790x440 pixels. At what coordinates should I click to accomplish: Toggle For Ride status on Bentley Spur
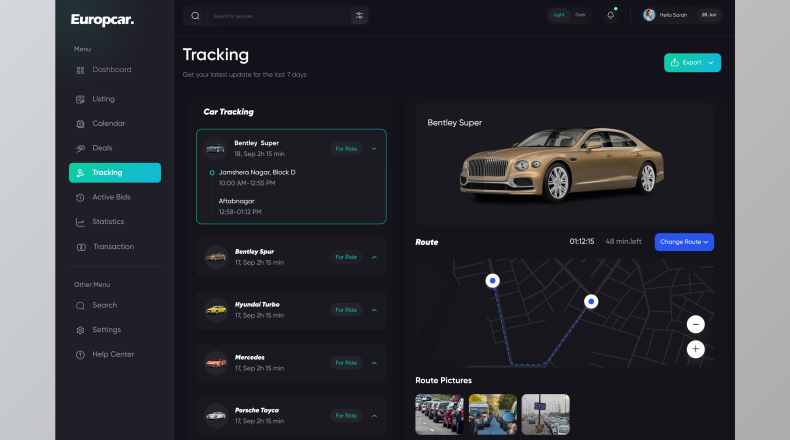click(346, 257)
